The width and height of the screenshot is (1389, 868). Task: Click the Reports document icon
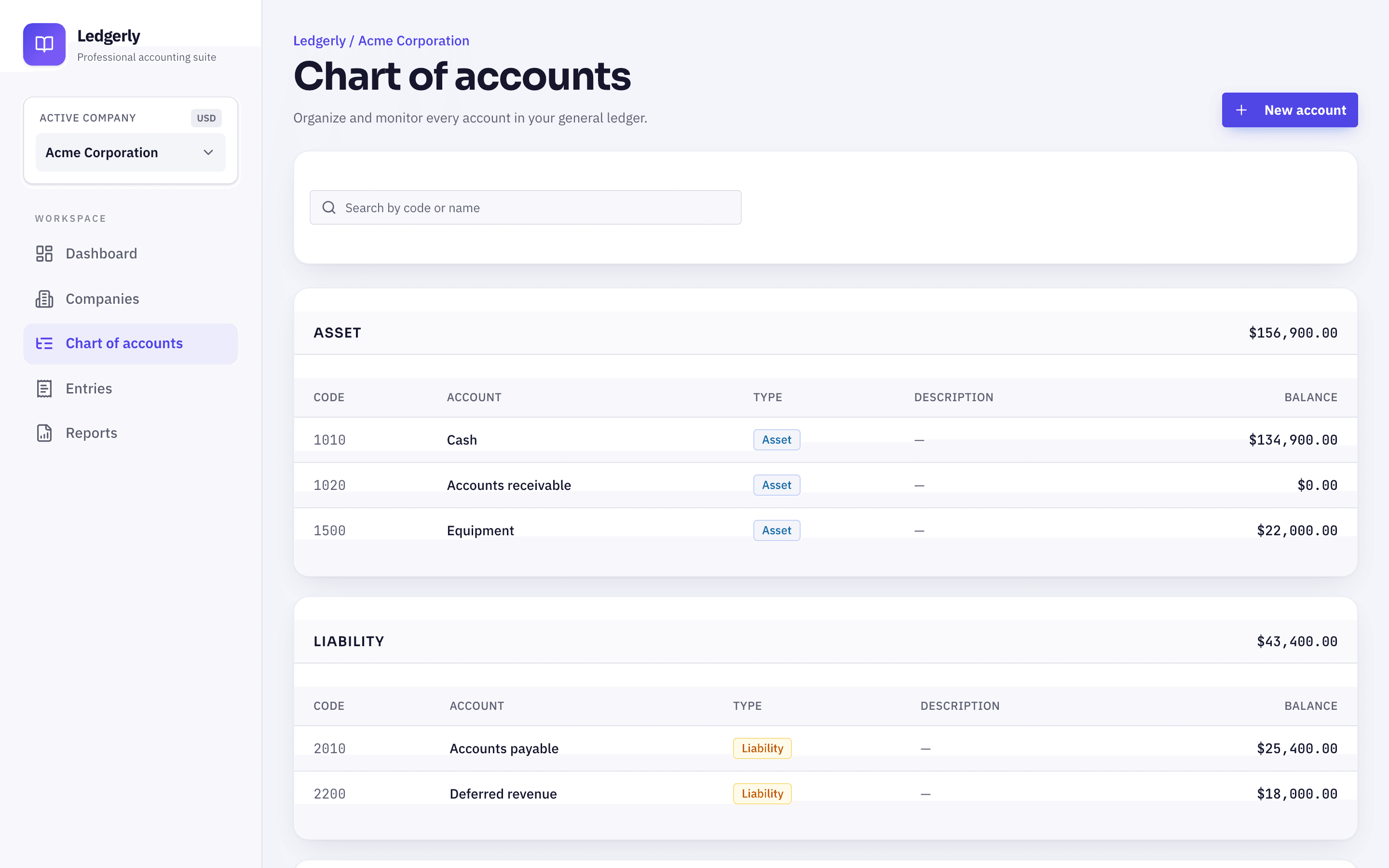(44, 433)
